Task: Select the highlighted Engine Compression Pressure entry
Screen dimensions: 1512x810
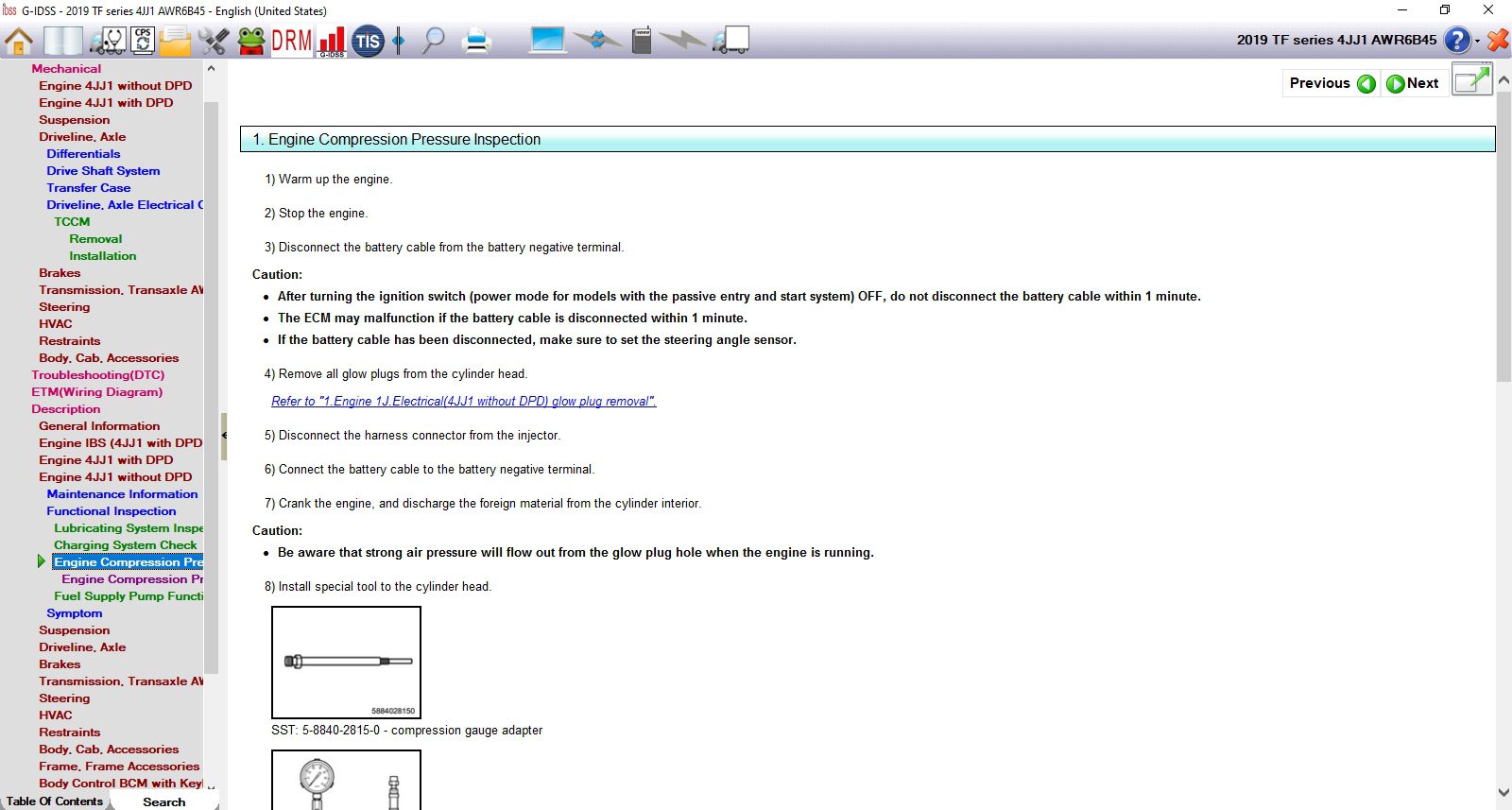Action: pyautogui.click(x=128, y=561)
